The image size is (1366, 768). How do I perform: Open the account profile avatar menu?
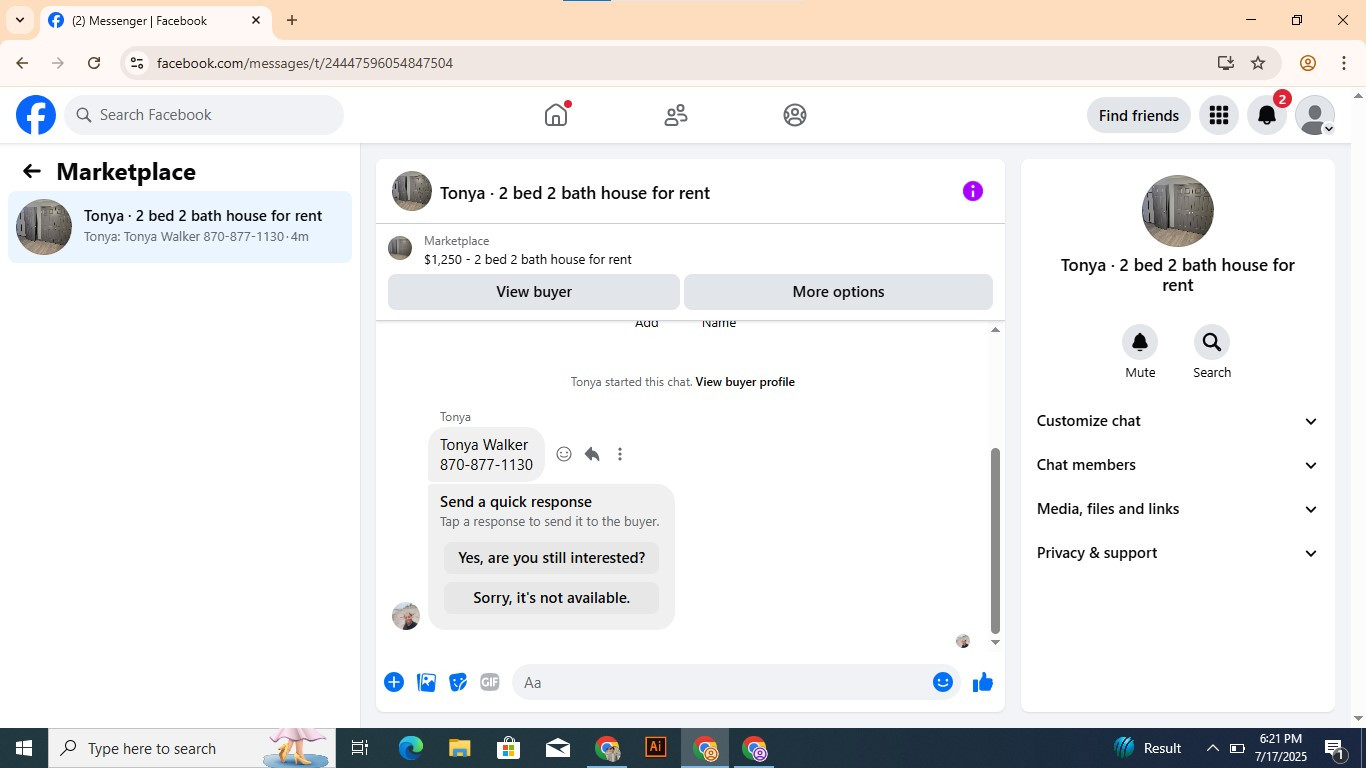click(x=1315, y=115)
